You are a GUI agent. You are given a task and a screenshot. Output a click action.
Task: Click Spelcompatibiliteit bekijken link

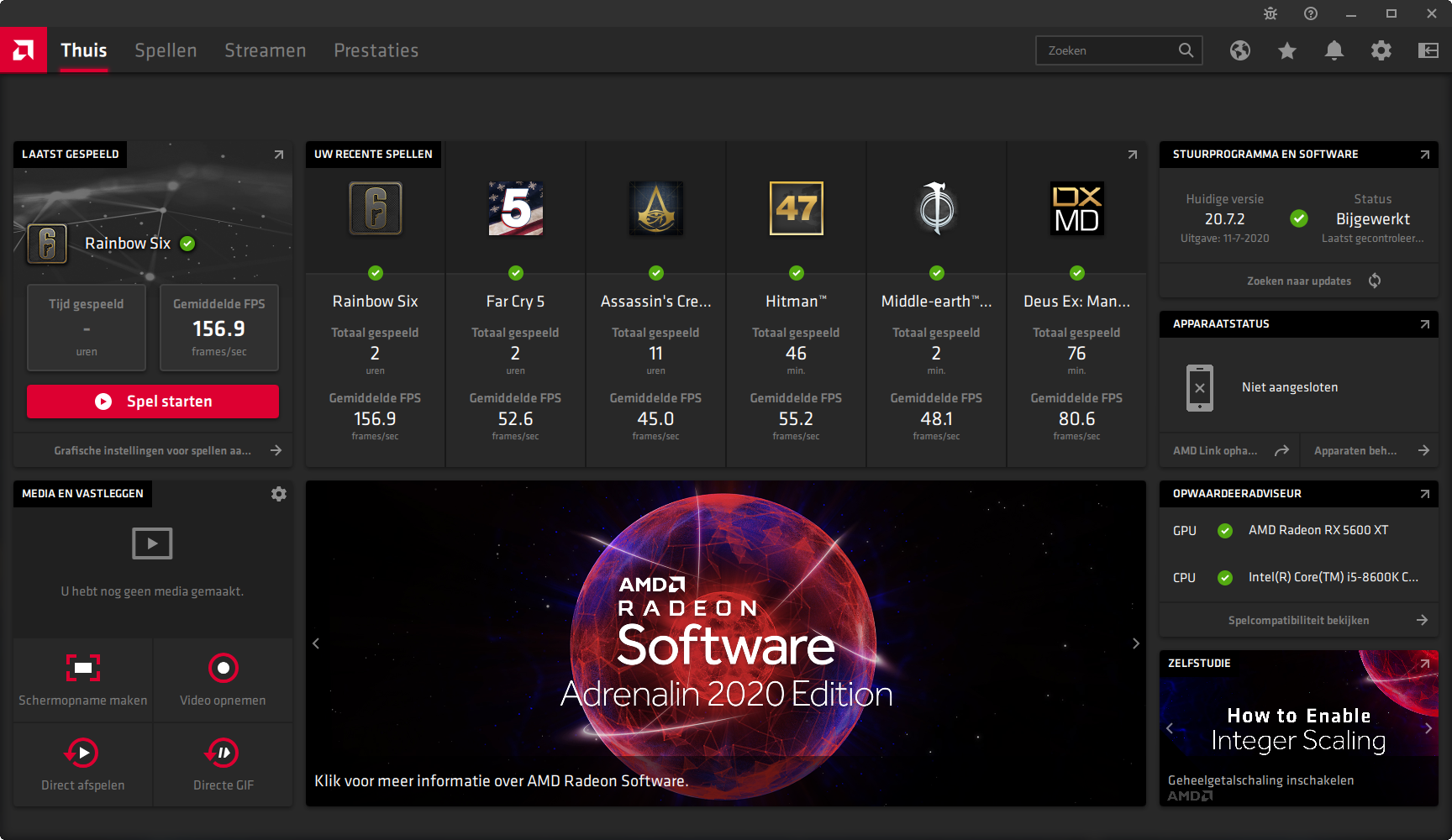[1299, 621]
